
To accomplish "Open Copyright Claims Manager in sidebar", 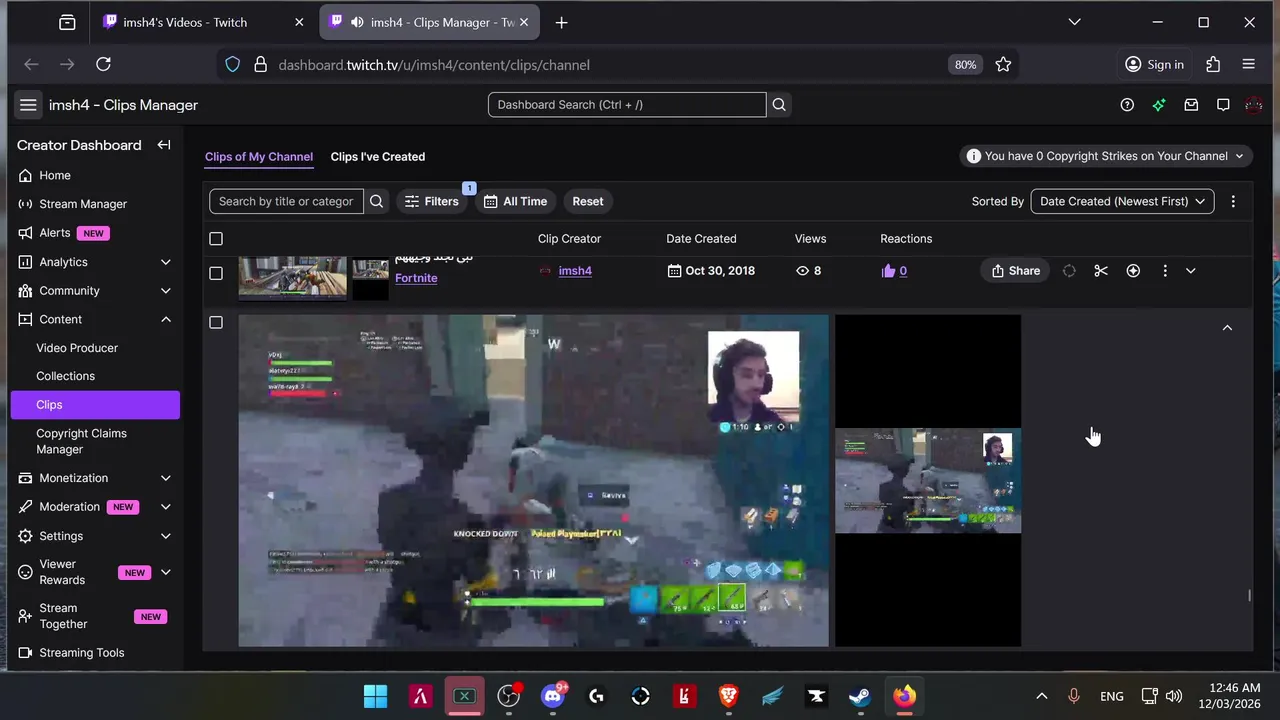I will click(81, 441).
